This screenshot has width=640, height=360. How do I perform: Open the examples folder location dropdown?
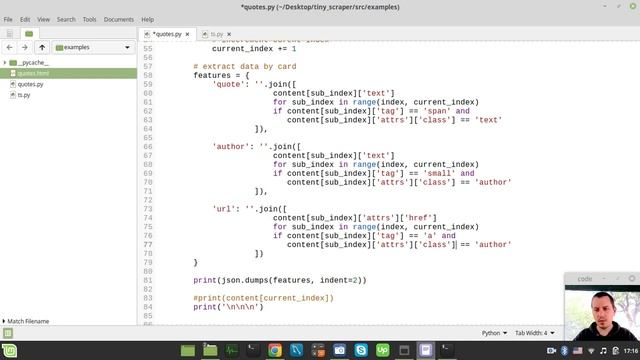[93, 47]
